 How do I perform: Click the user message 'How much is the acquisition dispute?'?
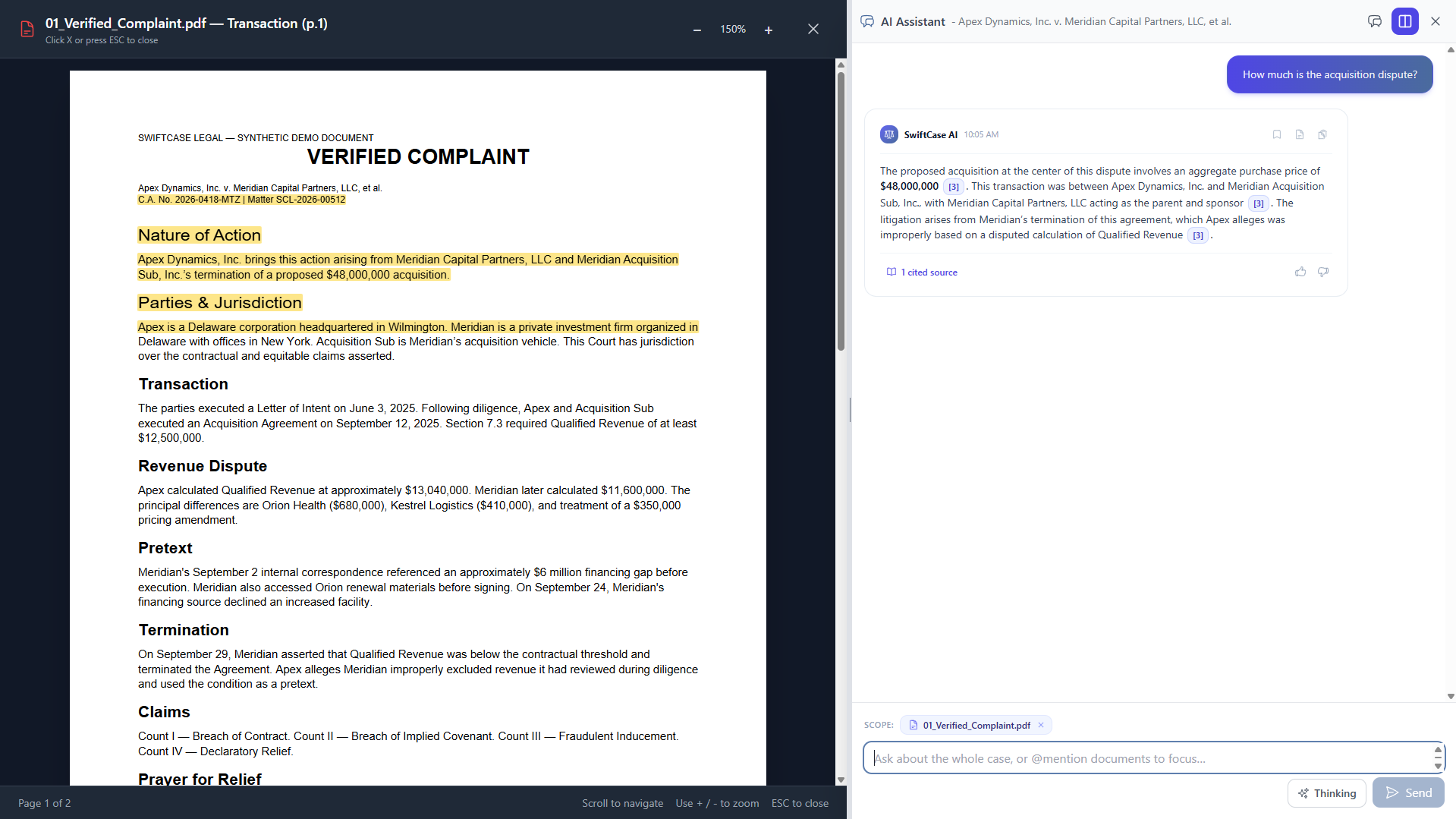pos(1329,74)
